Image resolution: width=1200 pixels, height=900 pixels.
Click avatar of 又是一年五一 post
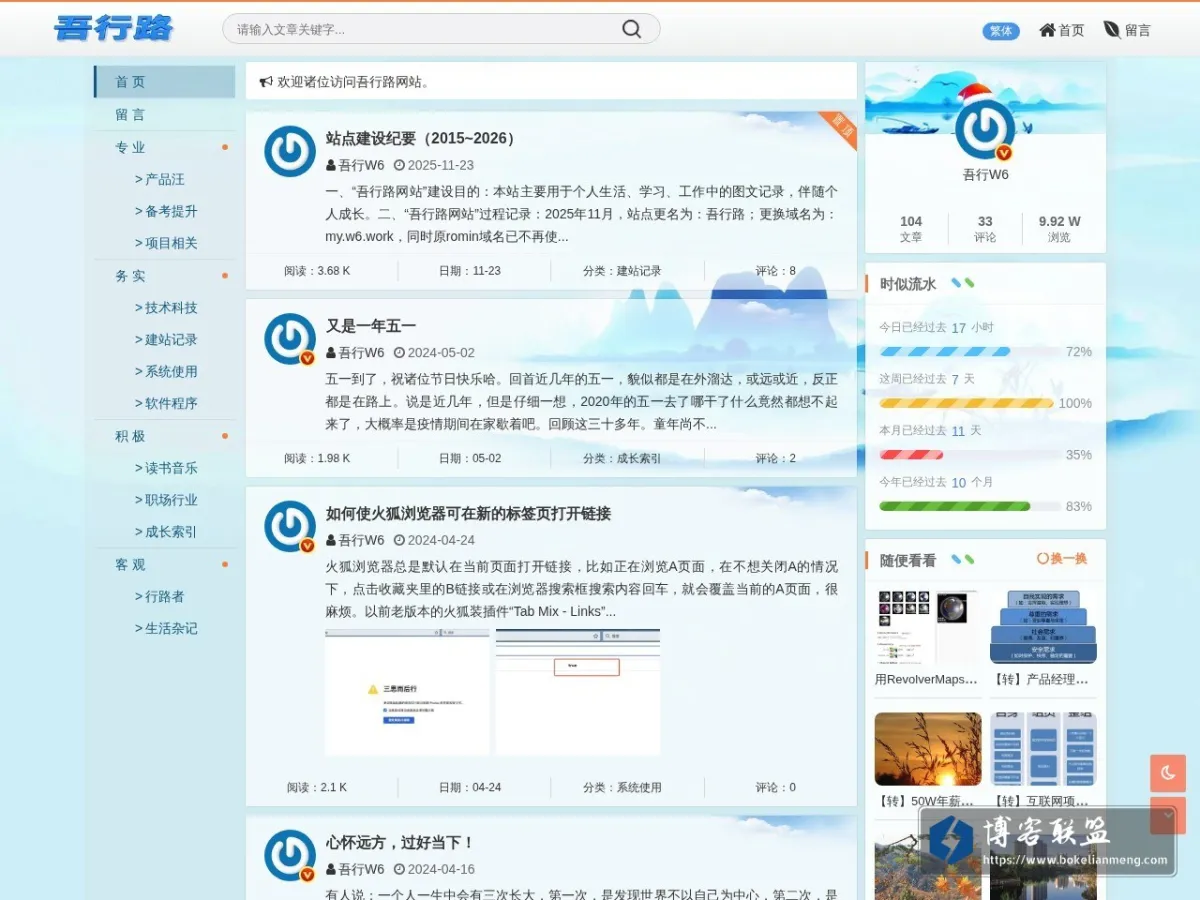290,339
